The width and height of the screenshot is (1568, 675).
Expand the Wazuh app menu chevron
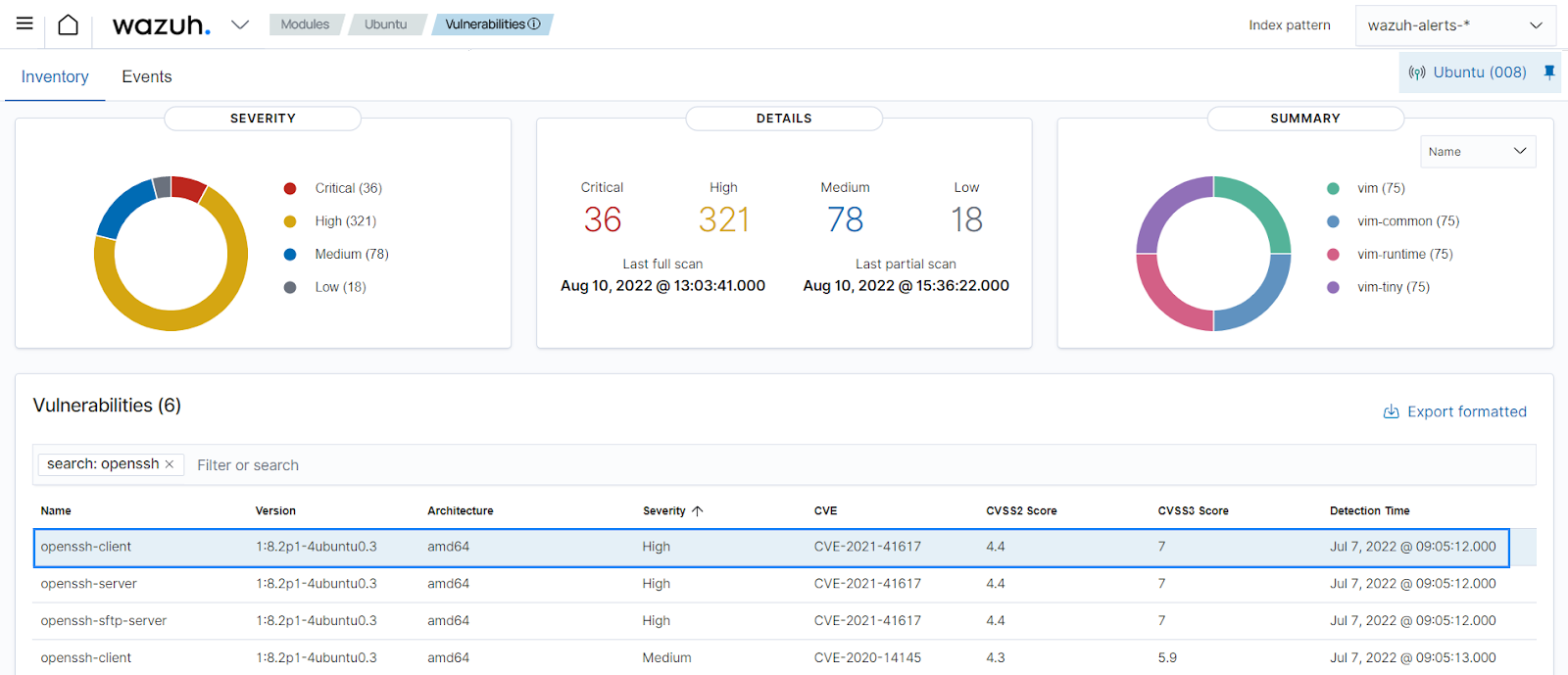240,24
